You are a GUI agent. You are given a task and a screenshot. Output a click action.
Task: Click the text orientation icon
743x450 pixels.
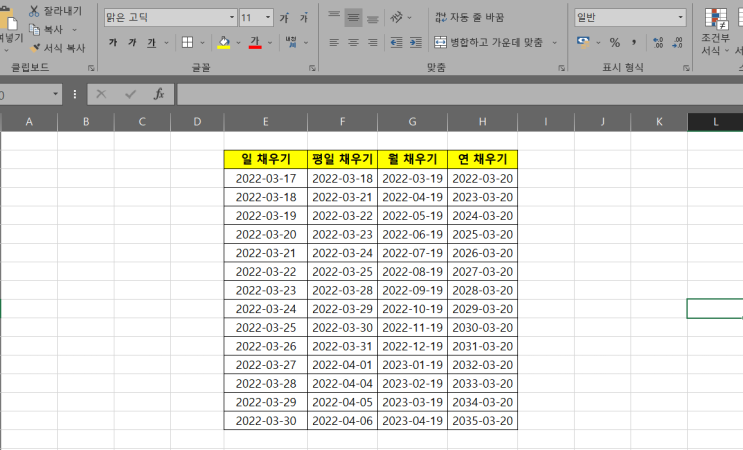pos(397,18)
